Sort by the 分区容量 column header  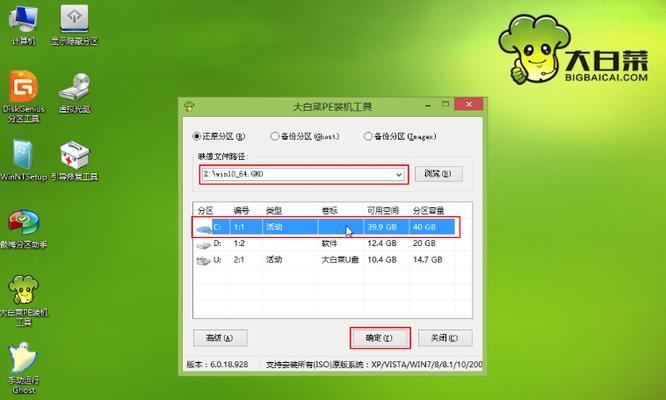coord(429,211)
